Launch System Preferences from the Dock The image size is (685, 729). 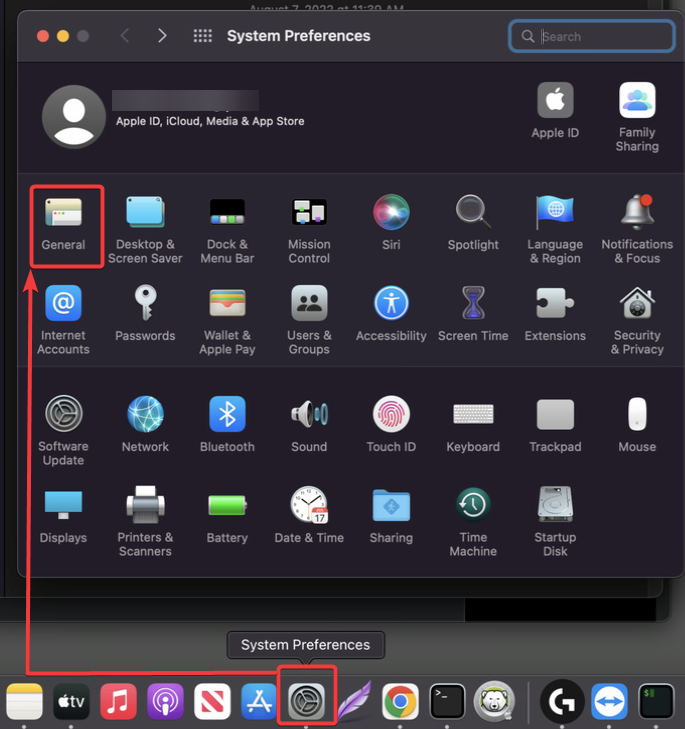coord(306,701)
